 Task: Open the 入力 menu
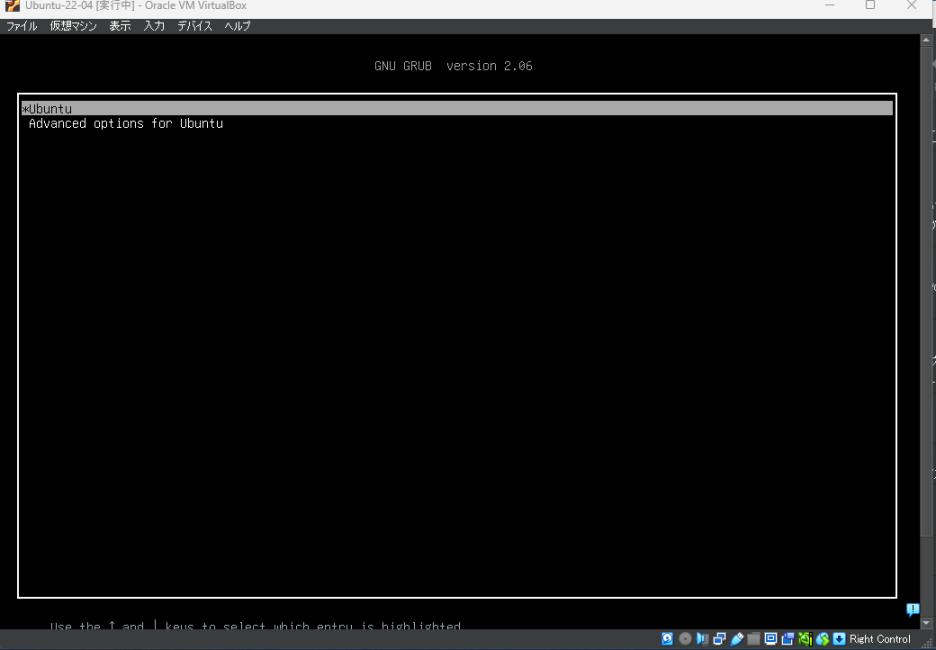154,26
